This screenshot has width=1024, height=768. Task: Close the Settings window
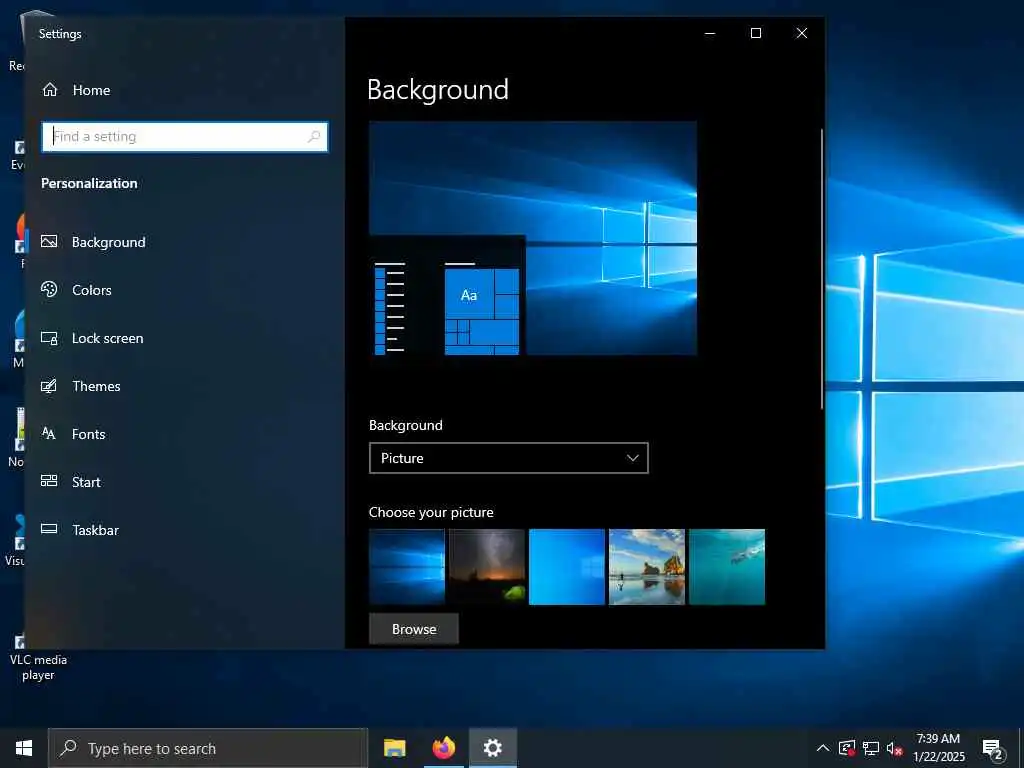(802, 33)
